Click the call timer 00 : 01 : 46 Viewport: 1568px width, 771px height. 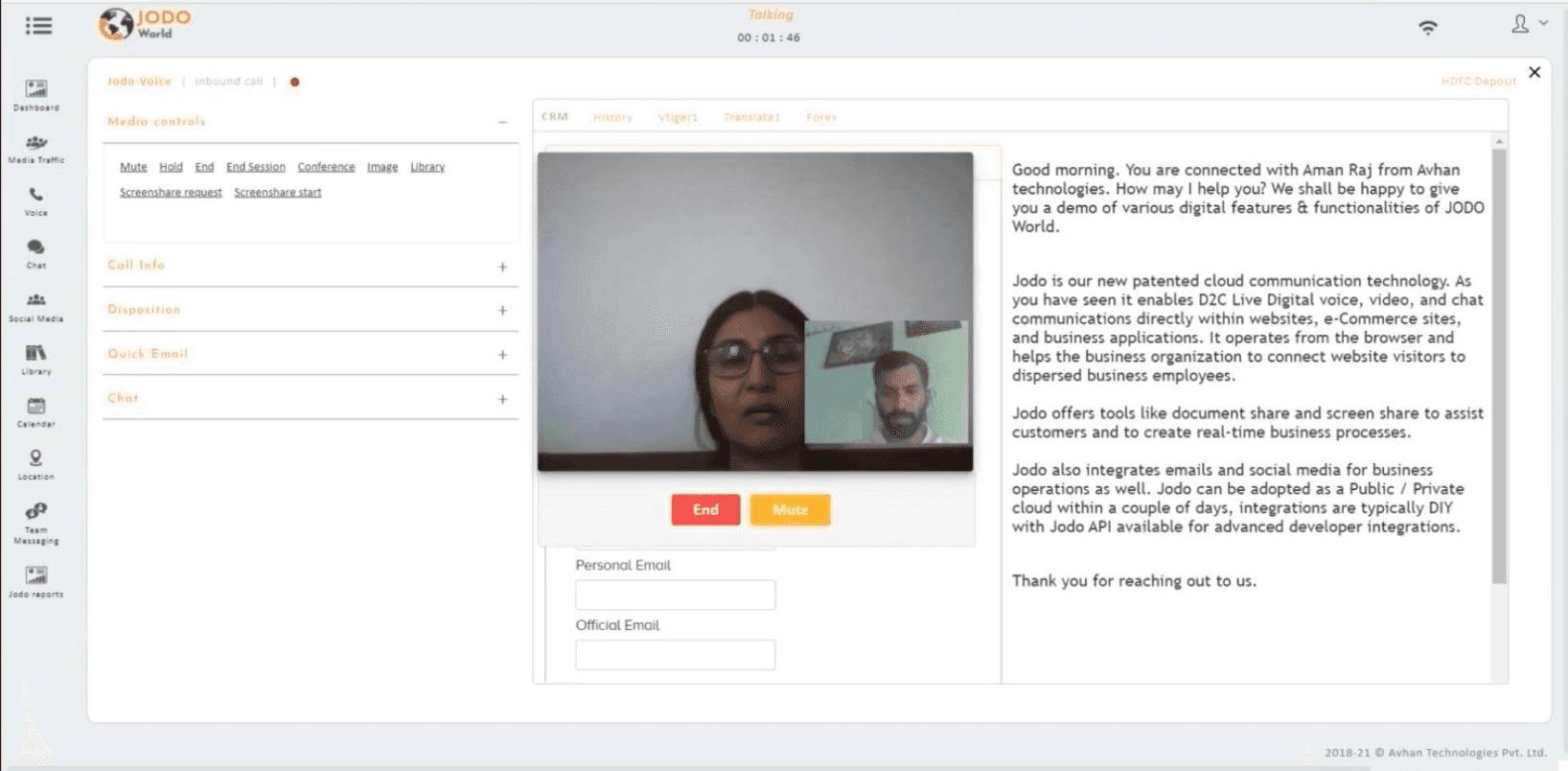[x=769, y=38]
